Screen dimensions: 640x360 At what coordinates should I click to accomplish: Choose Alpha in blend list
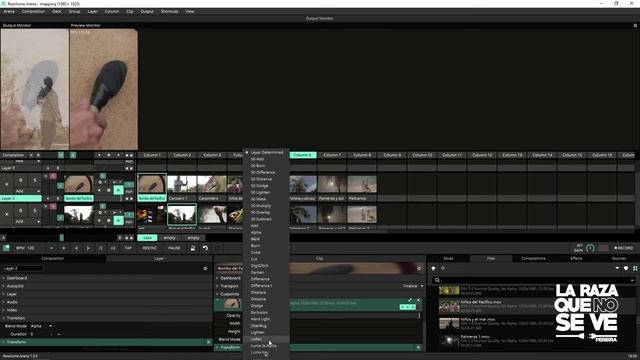tap(266, 232)
